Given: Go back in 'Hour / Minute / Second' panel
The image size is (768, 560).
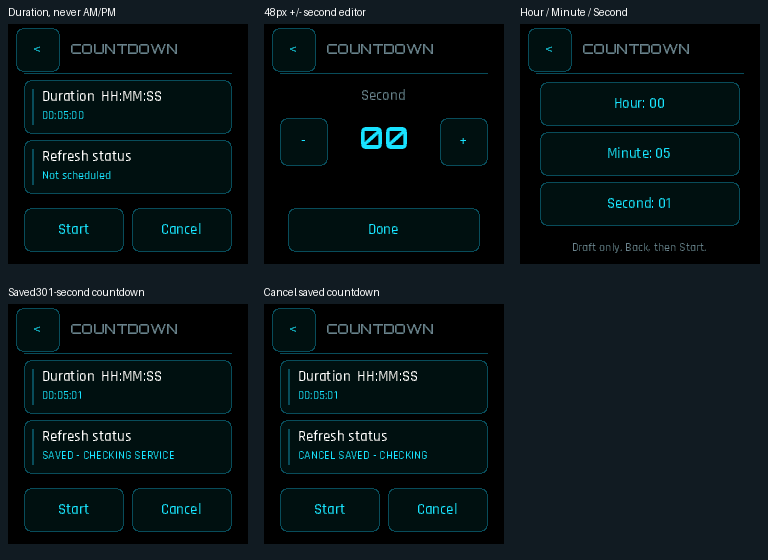Looking at the screenshot, I should pos(550,50).
